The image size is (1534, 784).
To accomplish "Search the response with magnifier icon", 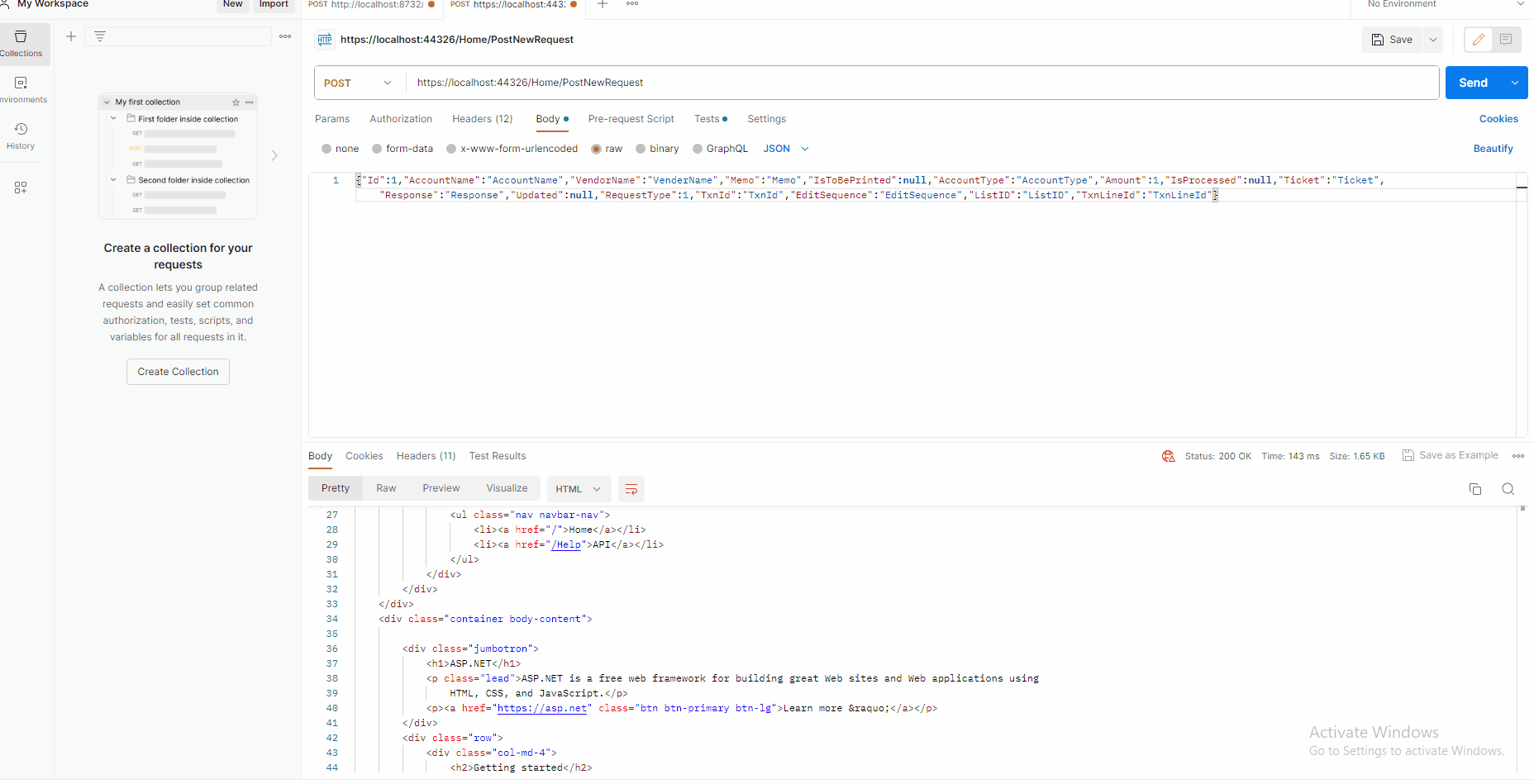I will coord(1508,489).
